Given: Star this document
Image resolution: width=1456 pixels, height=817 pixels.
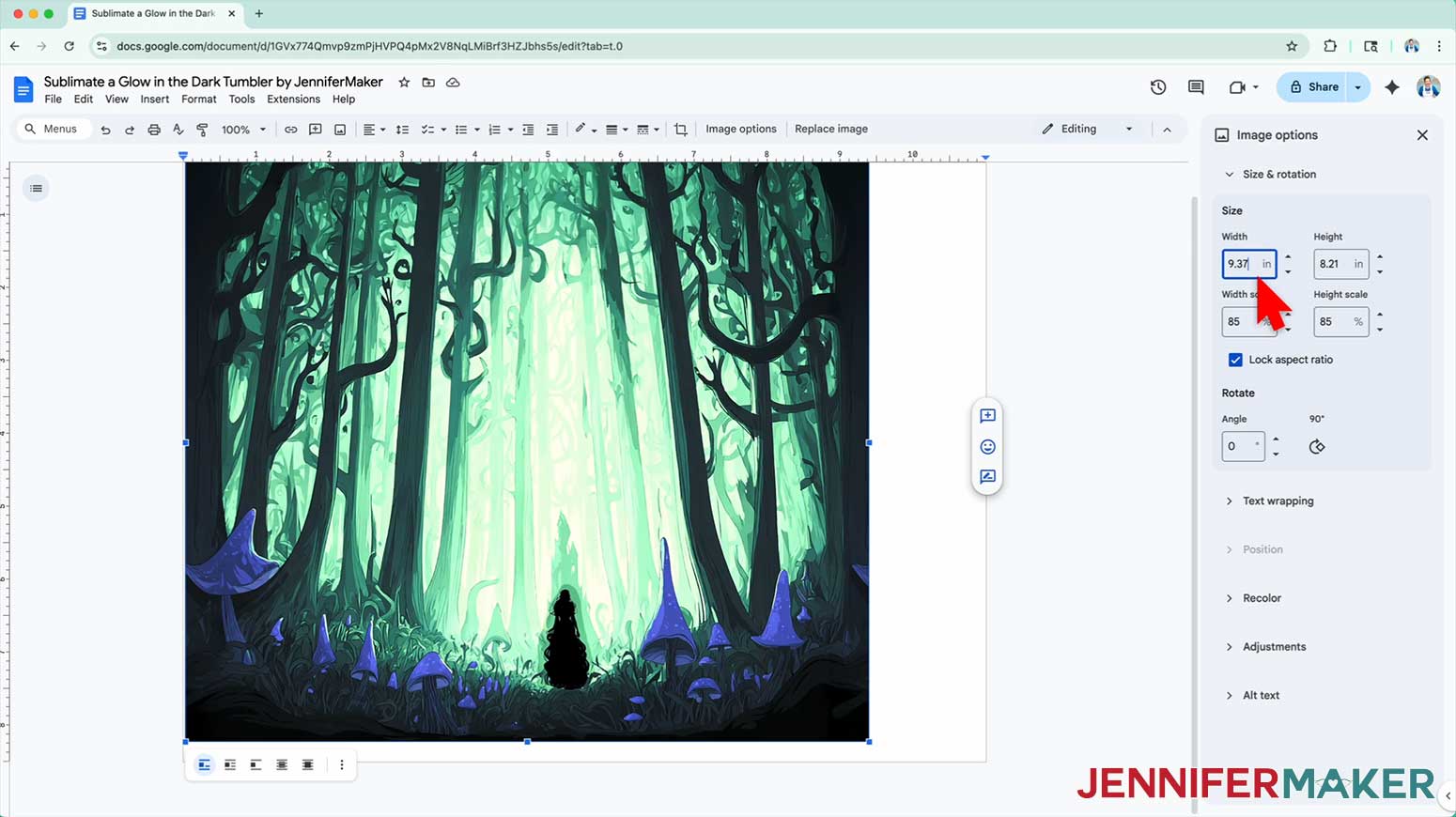Looking at the screenshot, I should pyautogui.click(x=404, y=83).
